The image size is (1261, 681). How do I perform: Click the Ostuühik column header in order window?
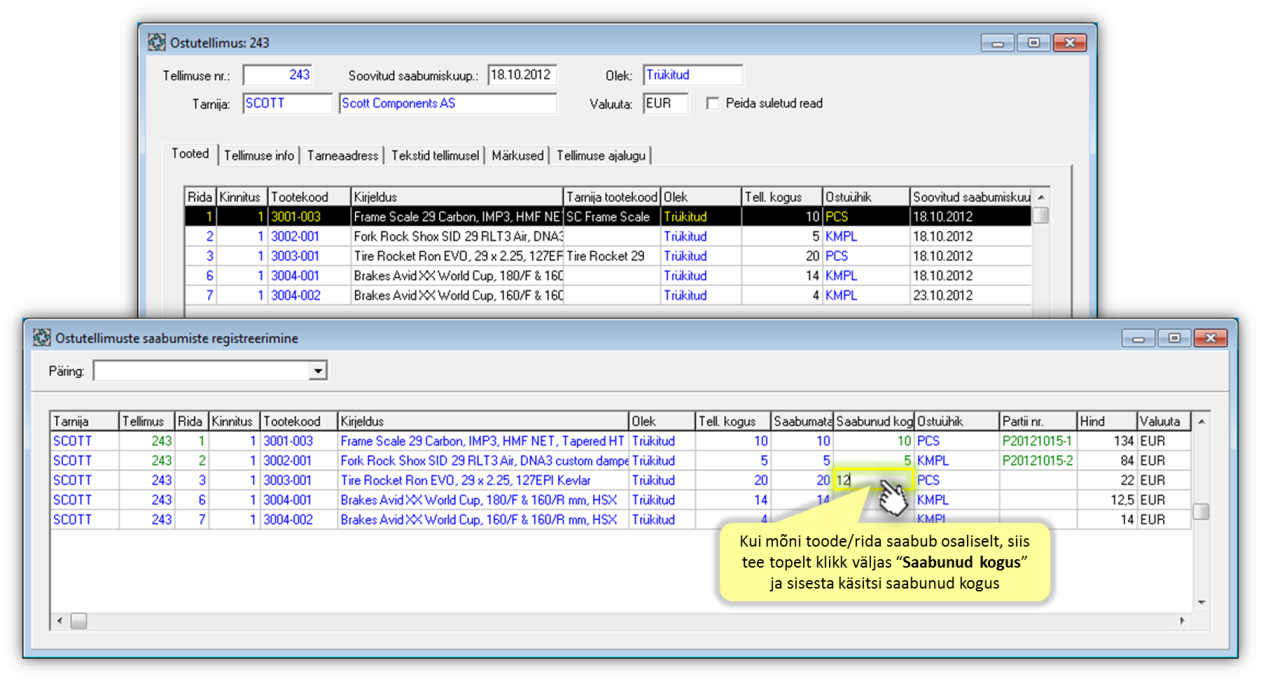coord(866,197)
